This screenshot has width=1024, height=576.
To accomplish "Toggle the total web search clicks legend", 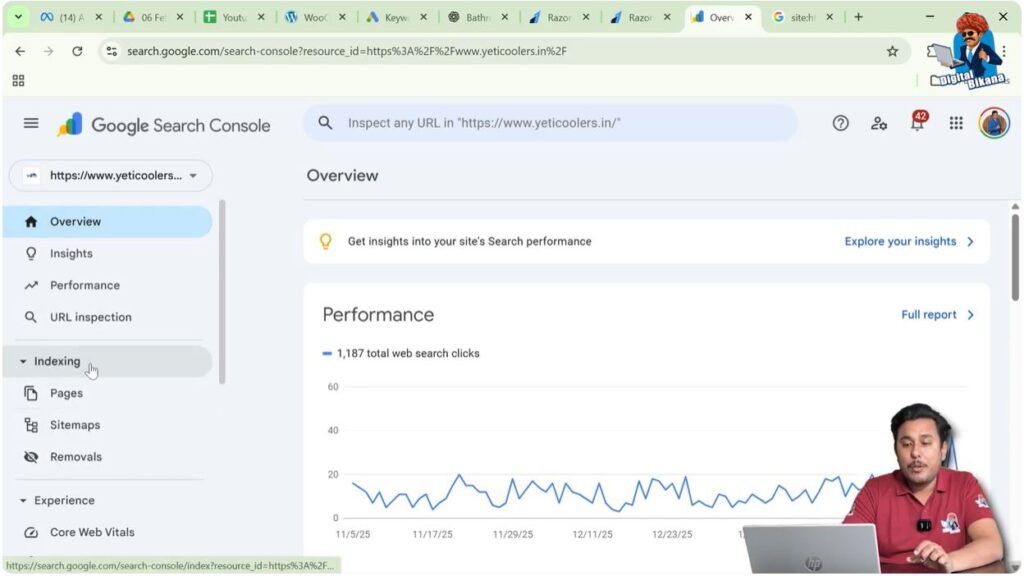I will [401, 353].
